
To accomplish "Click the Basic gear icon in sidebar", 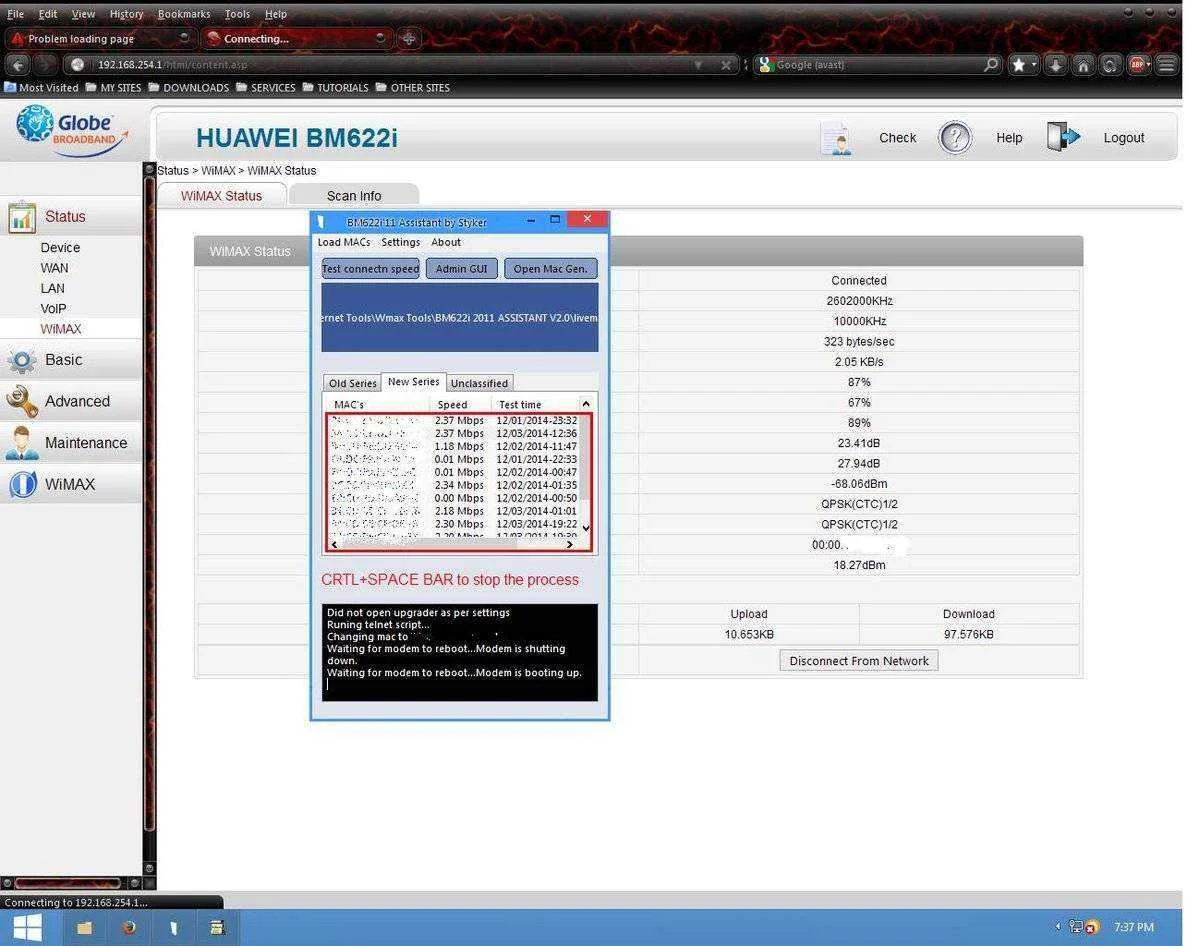I will [21, 360].
